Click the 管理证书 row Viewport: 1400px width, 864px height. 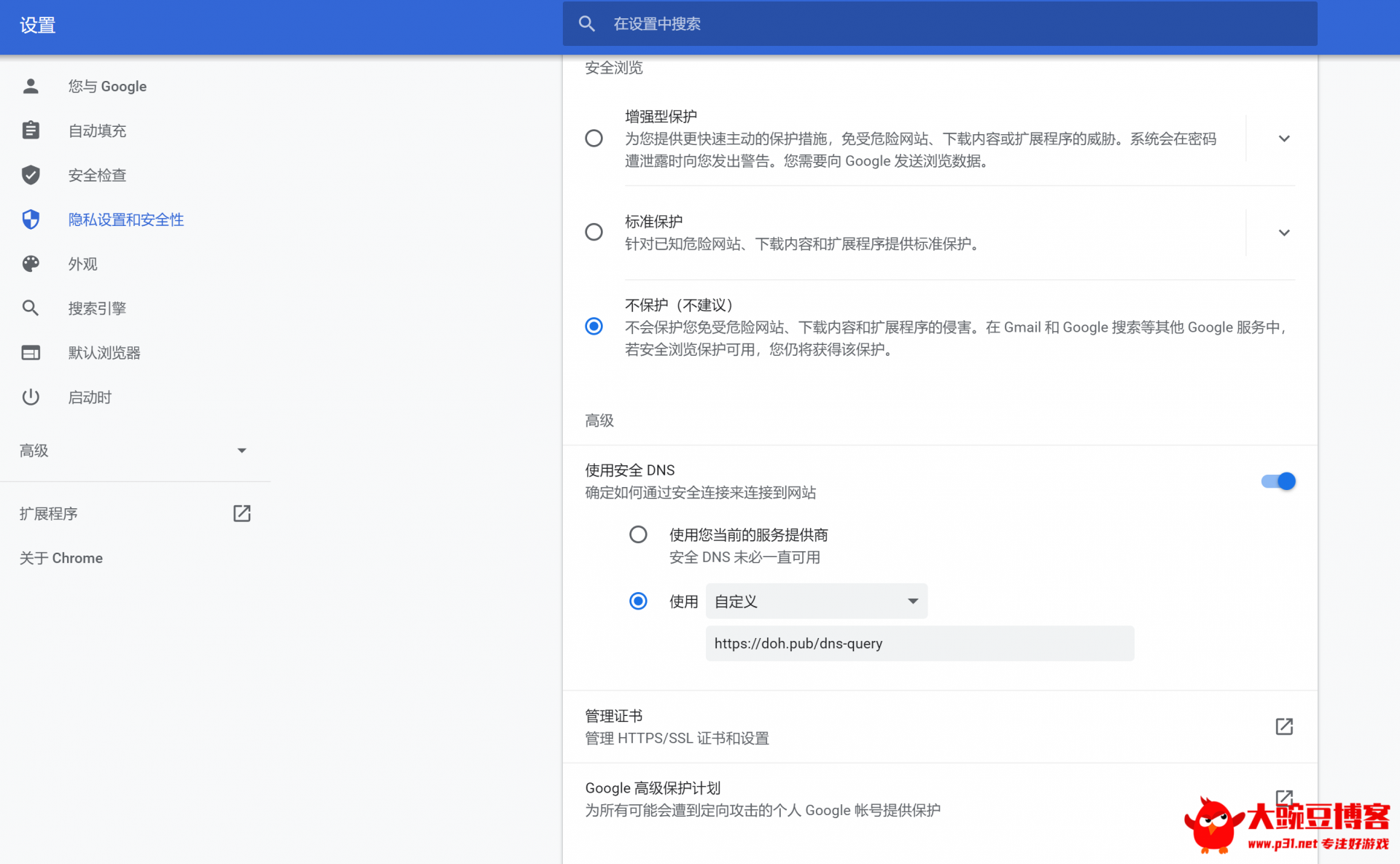(940, 727)
